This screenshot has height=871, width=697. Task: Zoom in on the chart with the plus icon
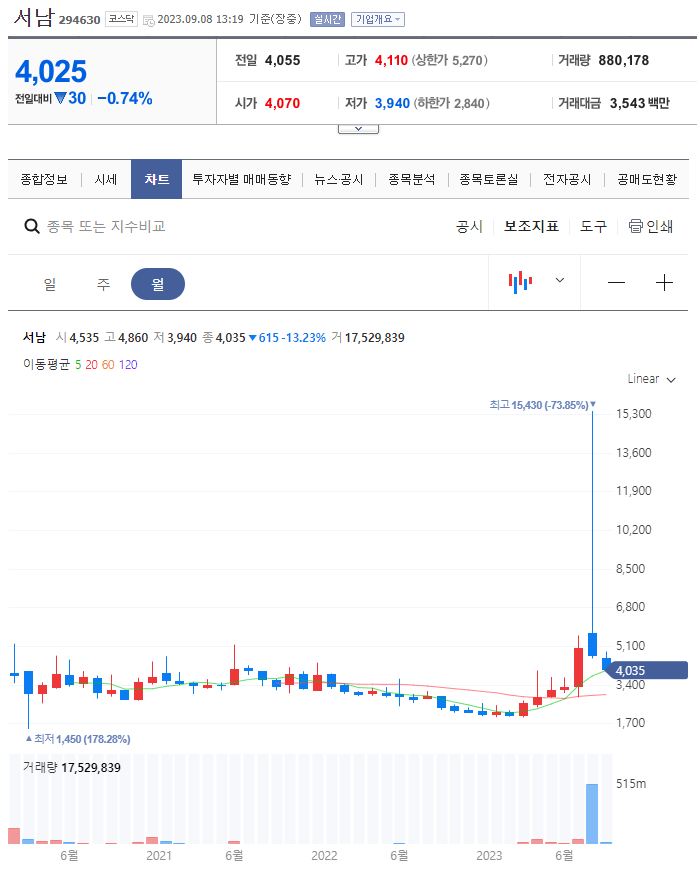(664, 281)
